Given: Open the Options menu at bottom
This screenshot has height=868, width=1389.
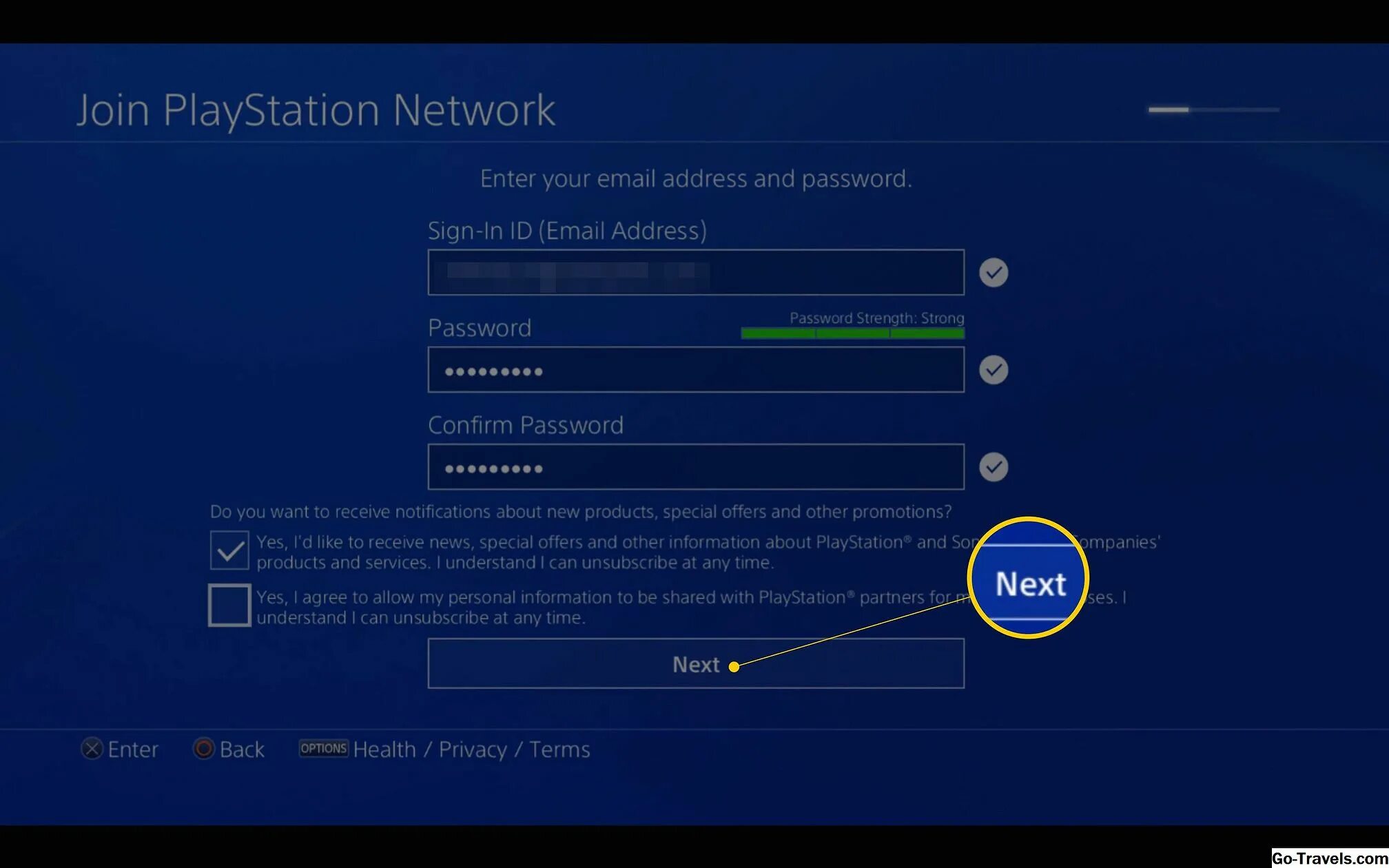Looking at the screenshot, I should click(324, 749).
